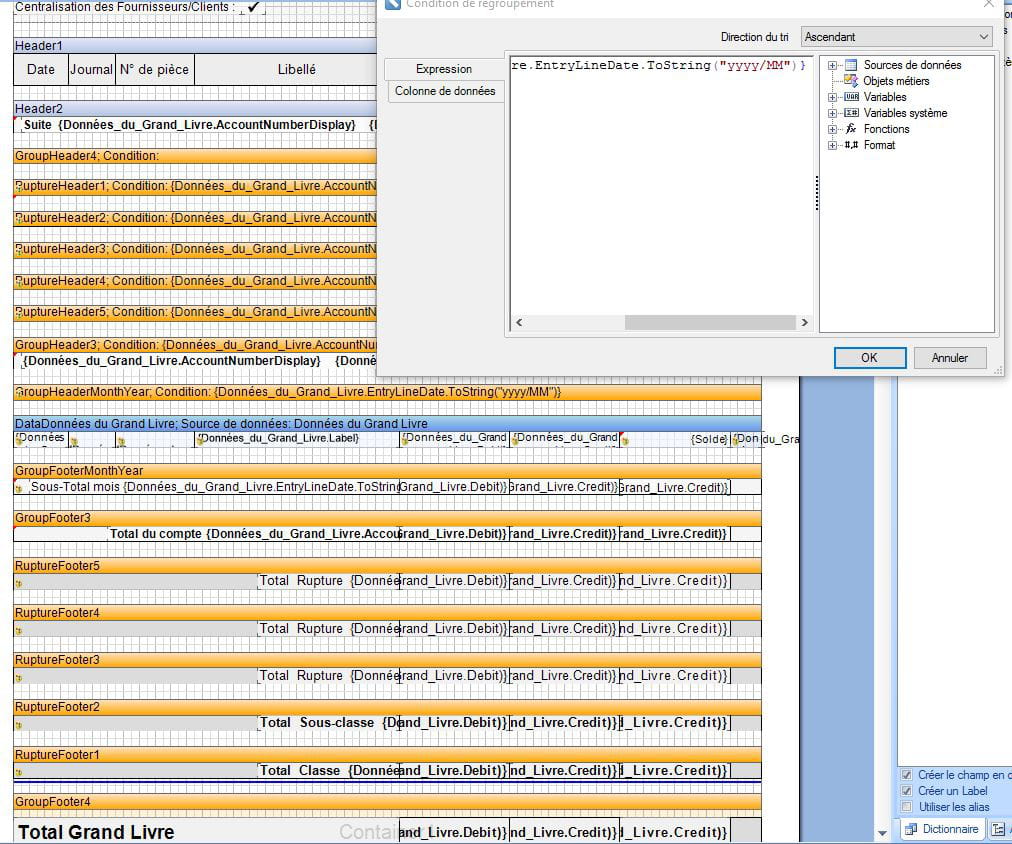
Task: Open the properties tab icon next to Dictionnaire
Action: coord(998,829)
